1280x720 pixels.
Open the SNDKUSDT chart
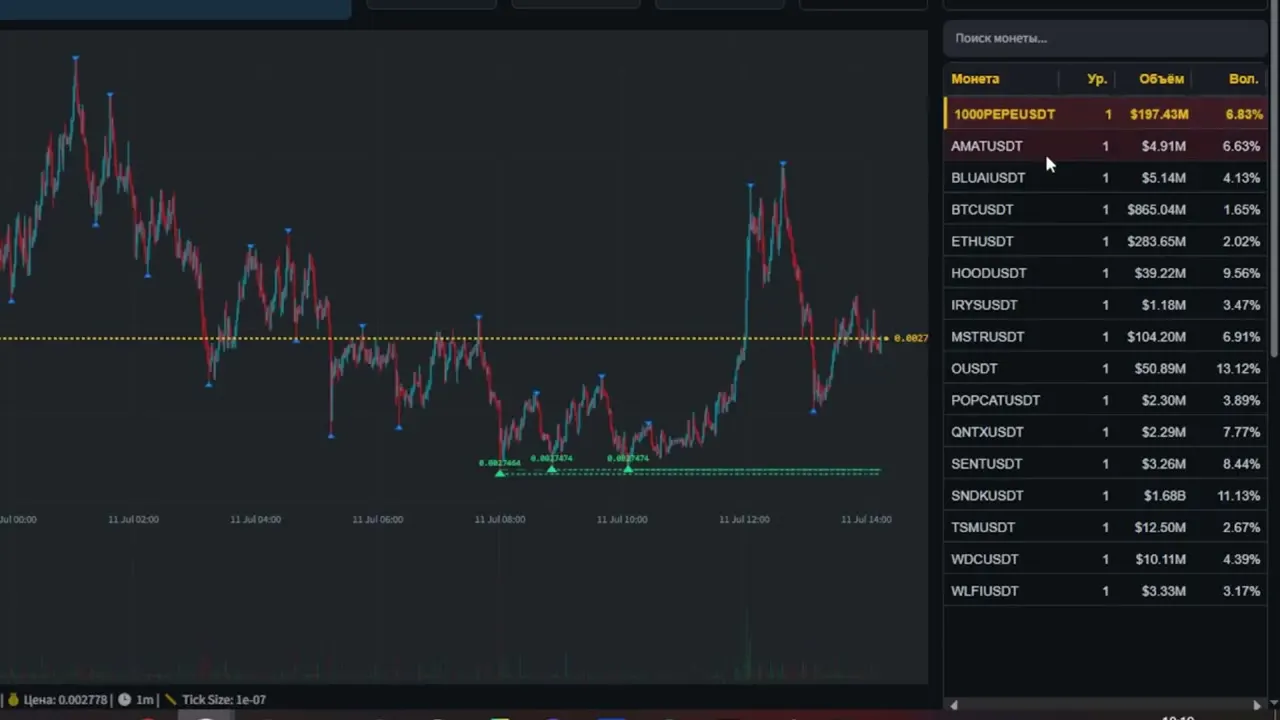(1105, 496)
